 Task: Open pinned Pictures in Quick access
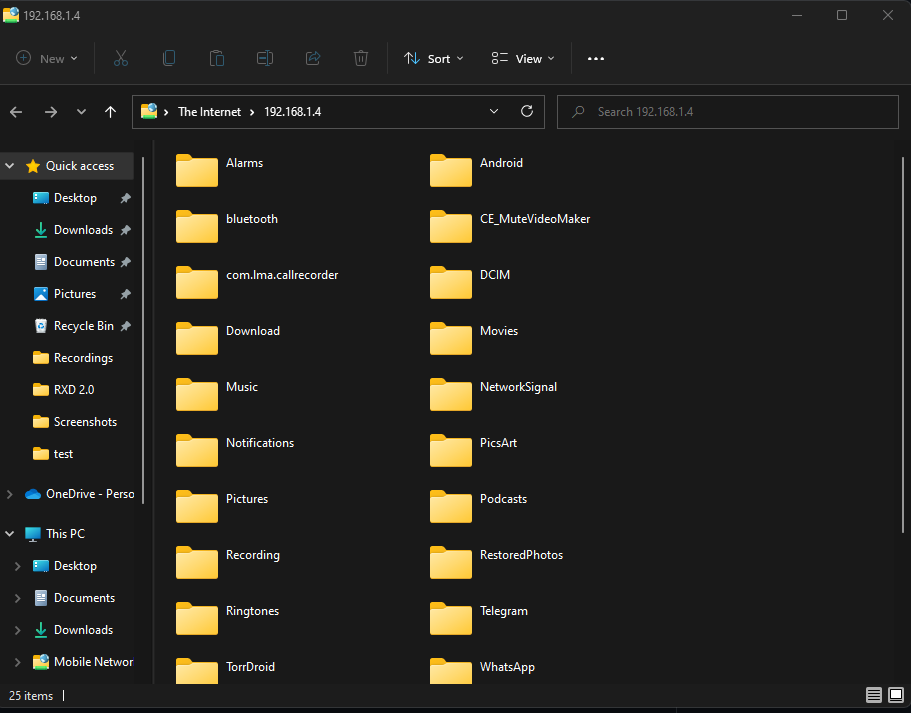pos(74,294)
